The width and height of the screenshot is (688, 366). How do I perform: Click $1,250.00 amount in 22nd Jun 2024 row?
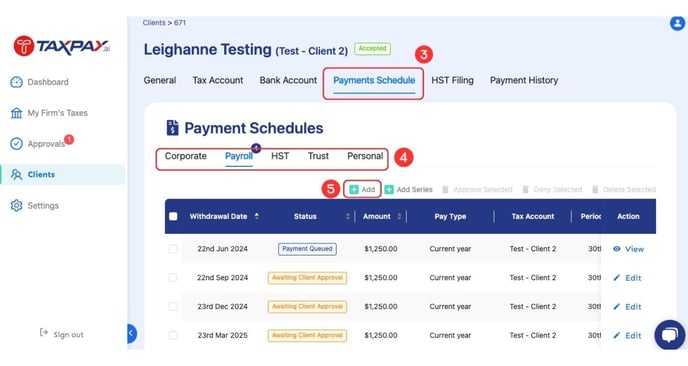(x=381, y=249)
